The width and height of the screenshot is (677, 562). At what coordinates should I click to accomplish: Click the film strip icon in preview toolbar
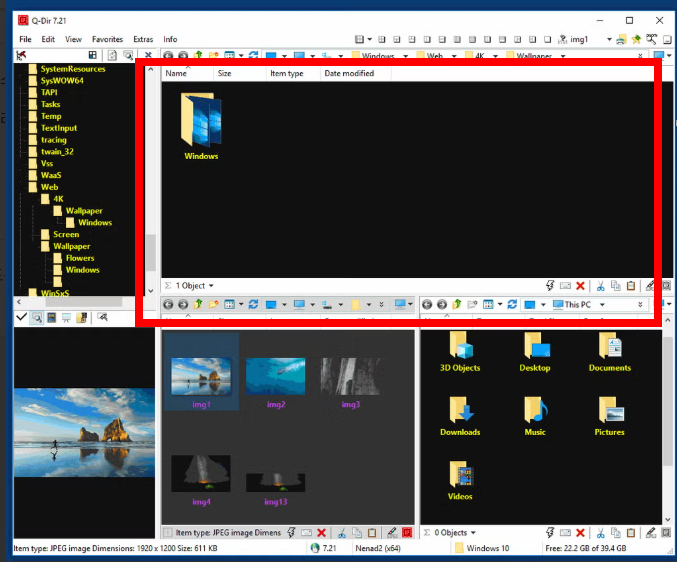(52, 318)
